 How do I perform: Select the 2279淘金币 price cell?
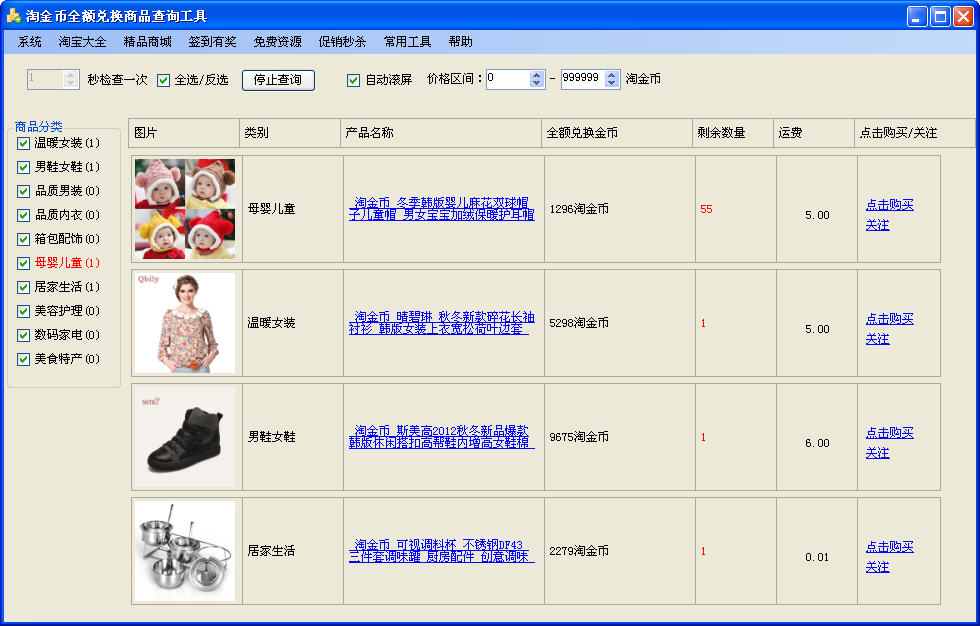tap(619, 551)
